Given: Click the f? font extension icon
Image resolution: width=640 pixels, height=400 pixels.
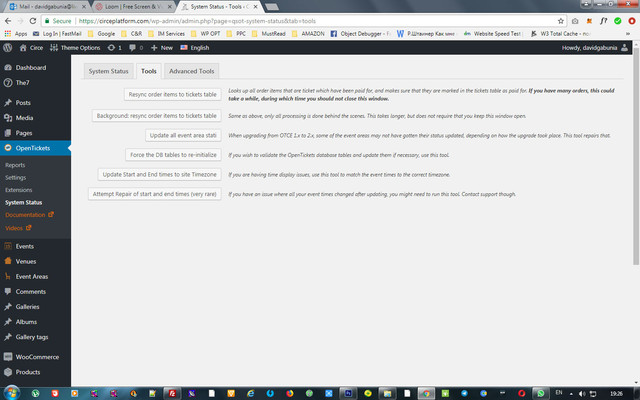Looking at the screenshot, I should tap(603, 21).
